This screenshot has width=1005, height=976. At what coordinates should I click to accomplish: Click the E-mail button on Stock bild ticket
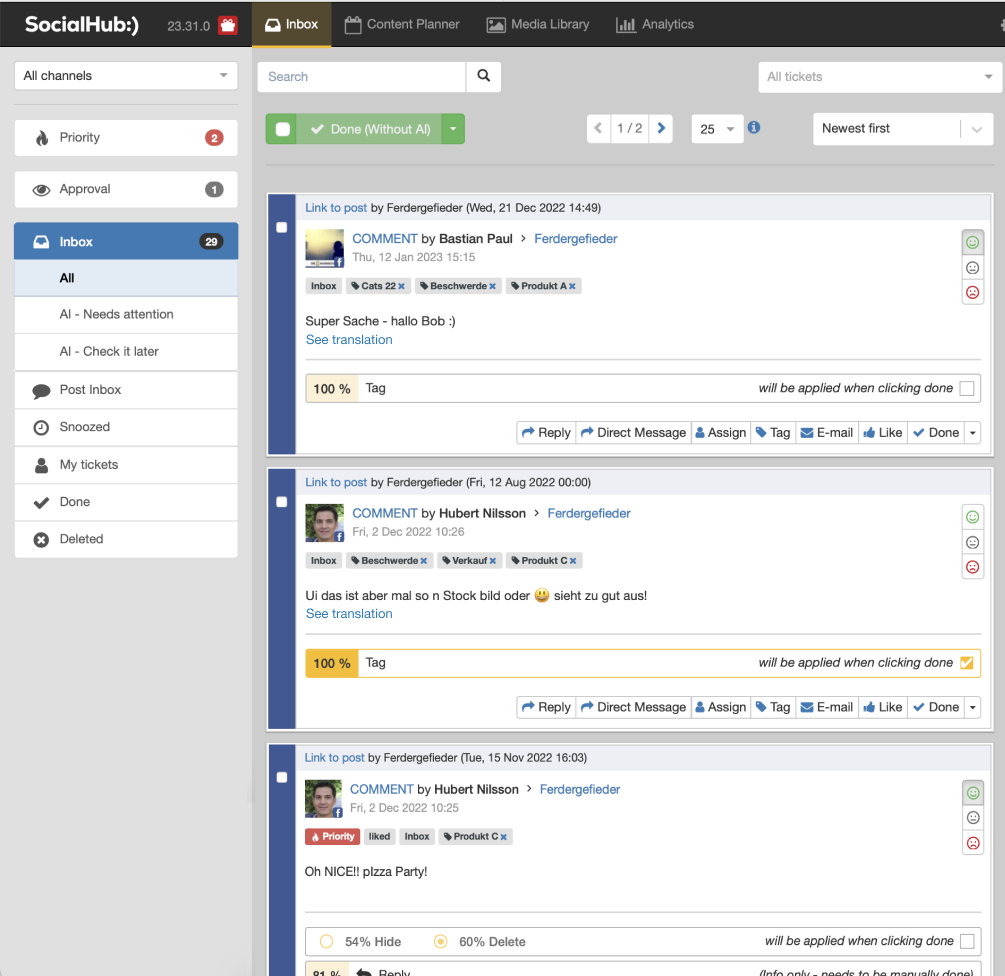tap(827, 707)
